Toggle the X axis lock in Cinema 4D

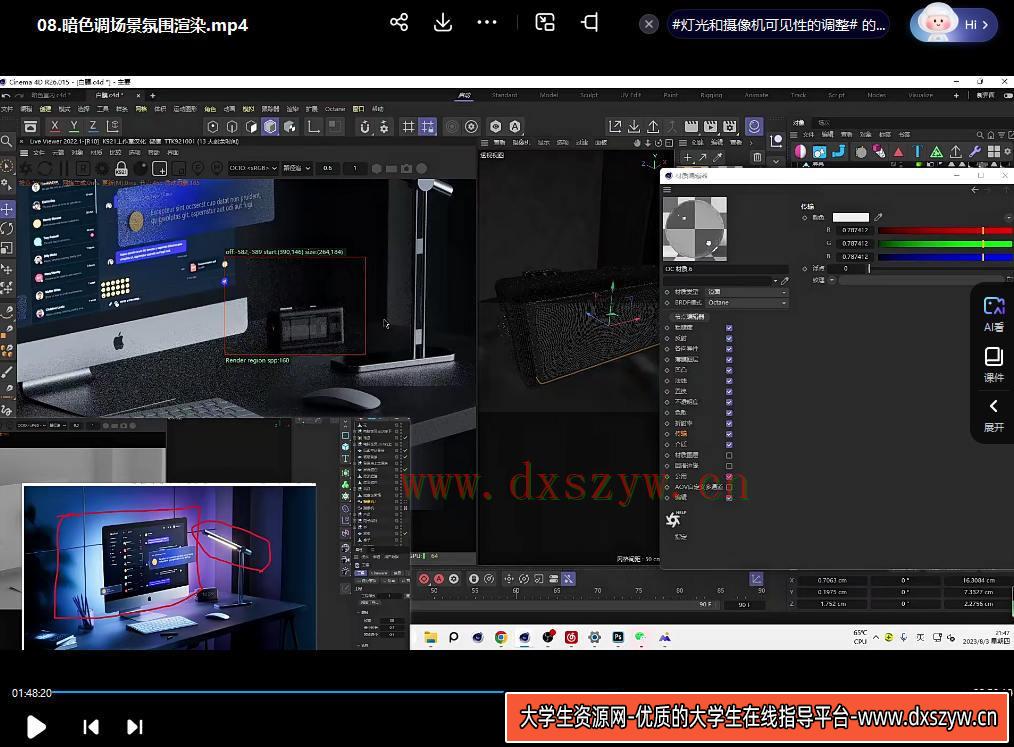(55, 126)
